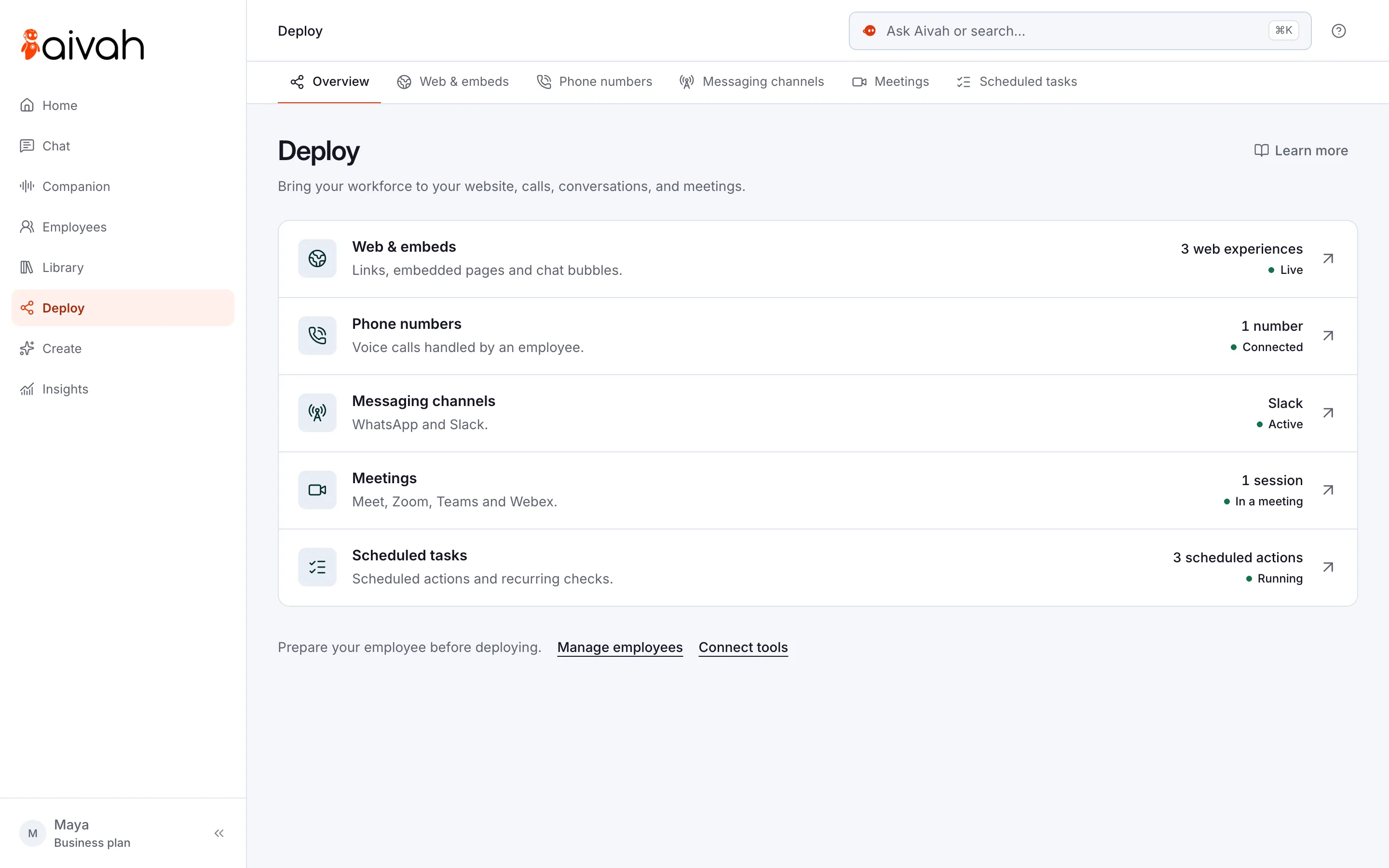Open arrow for Scheduled tasks row
This screenshot has height=868, width=1389.
(1328, 567)
